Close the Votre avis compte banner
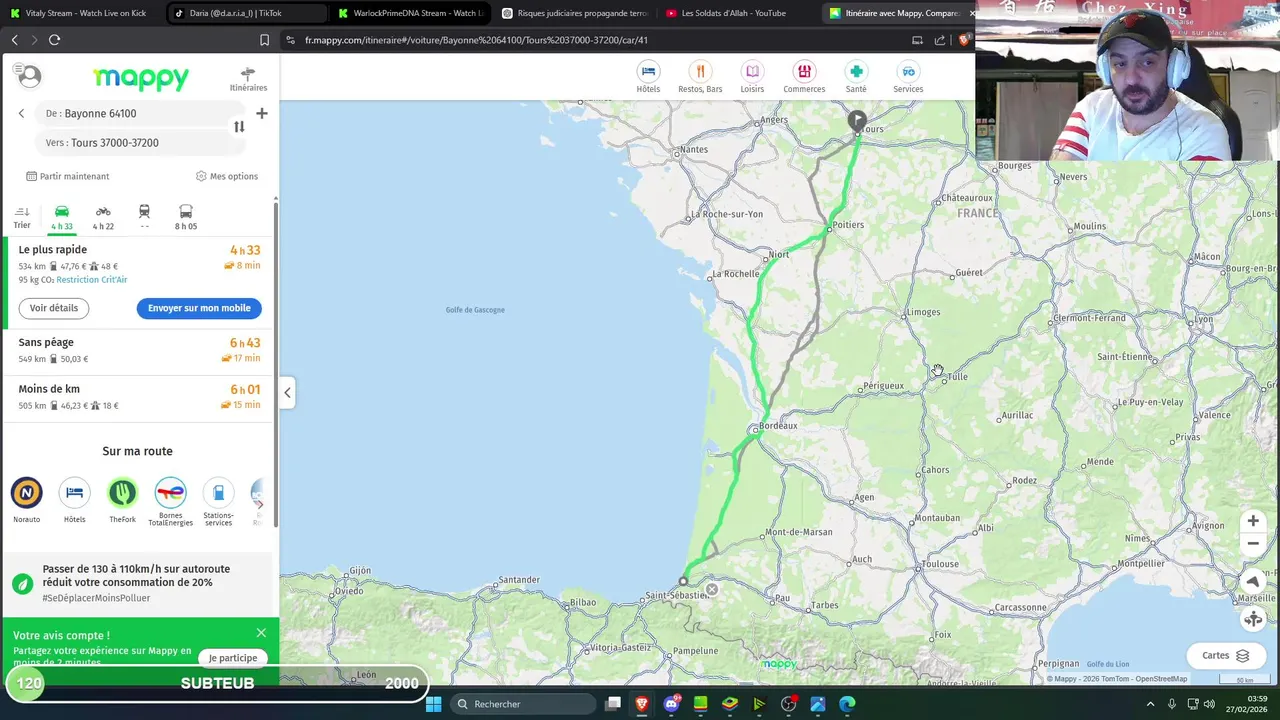Image resolution: width=1280 pixels, height=720 pixels. click(261, 633)
